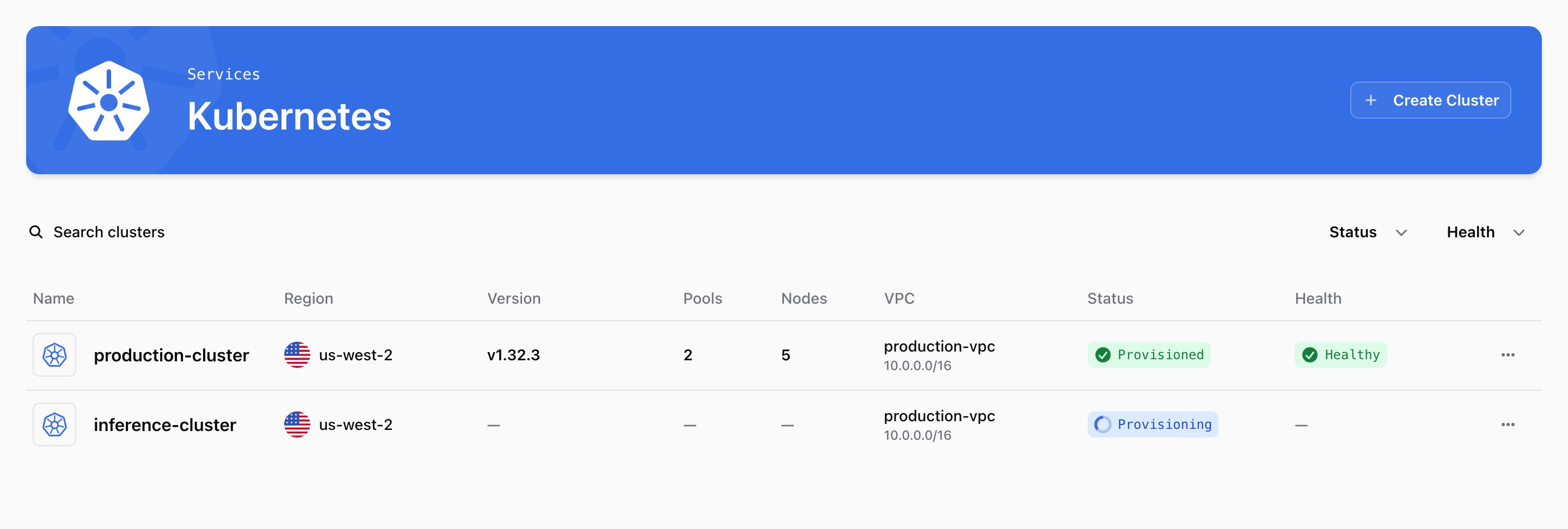The height and width of the screenshot is (529, 1568).
Task: Click the search magnifier icon
Action: (36, 232)
